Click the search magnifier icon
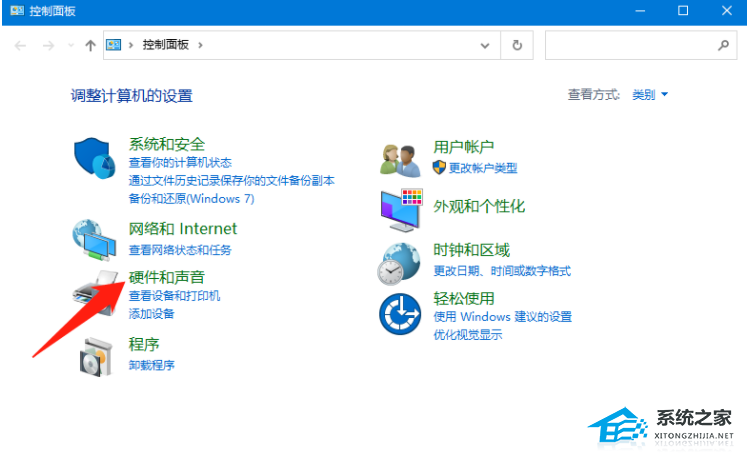749x454 pixels. [x=723, y=45]
